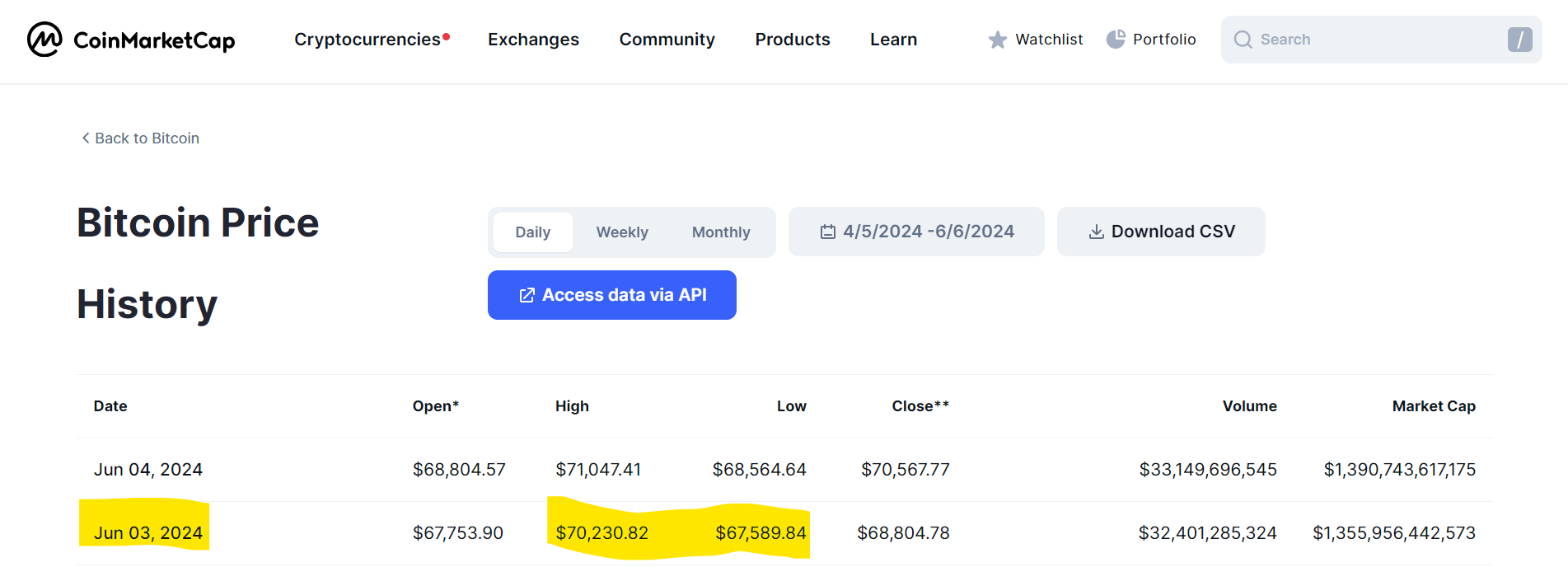Click the Volume column header

[1249, 406]
